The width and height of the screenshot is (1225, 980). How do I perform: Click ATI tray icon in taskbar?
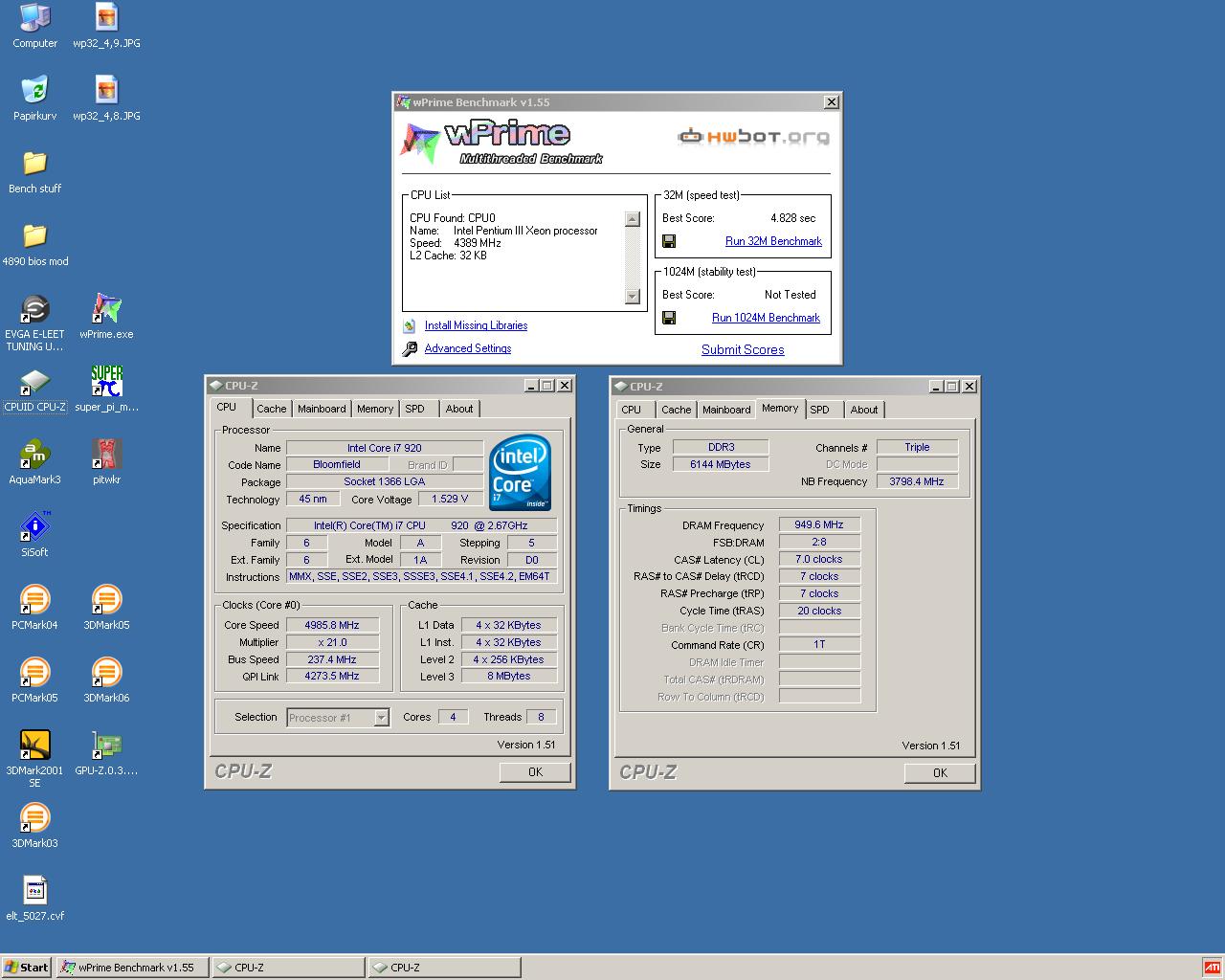click(x=1213, y=967)
